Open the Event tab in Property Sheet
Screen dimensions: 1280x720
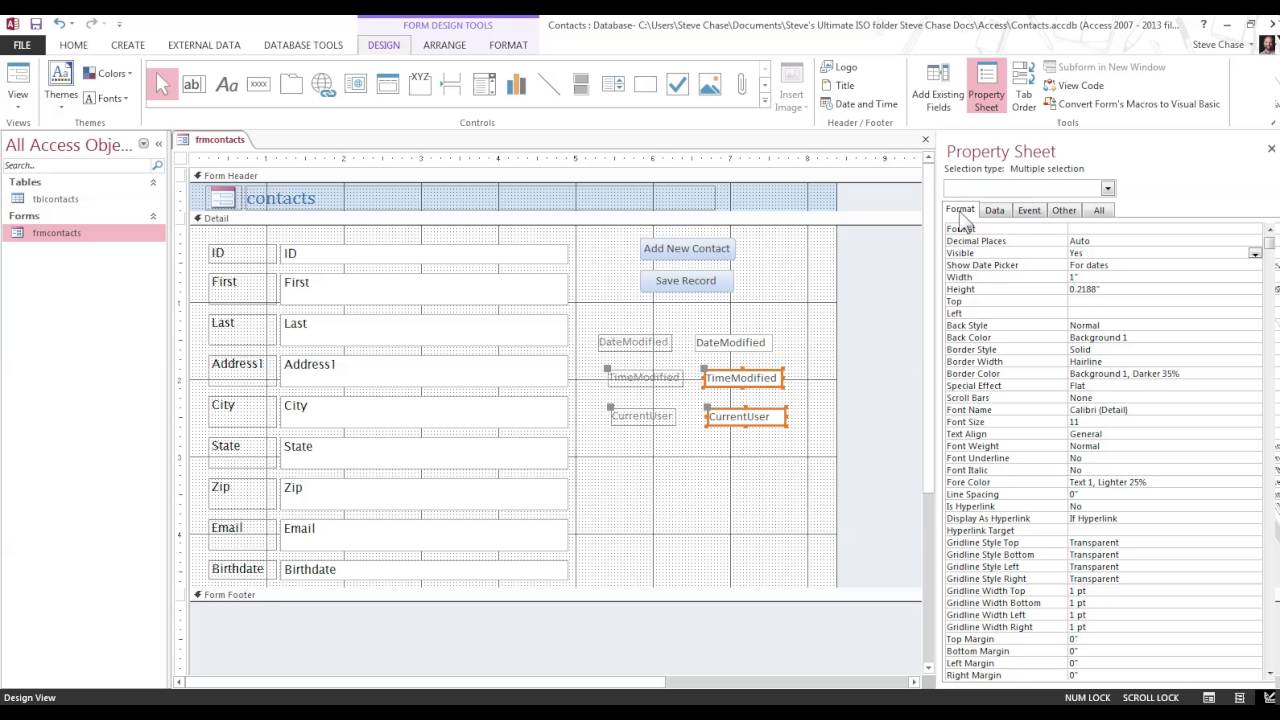click(x=1029, y=210)
